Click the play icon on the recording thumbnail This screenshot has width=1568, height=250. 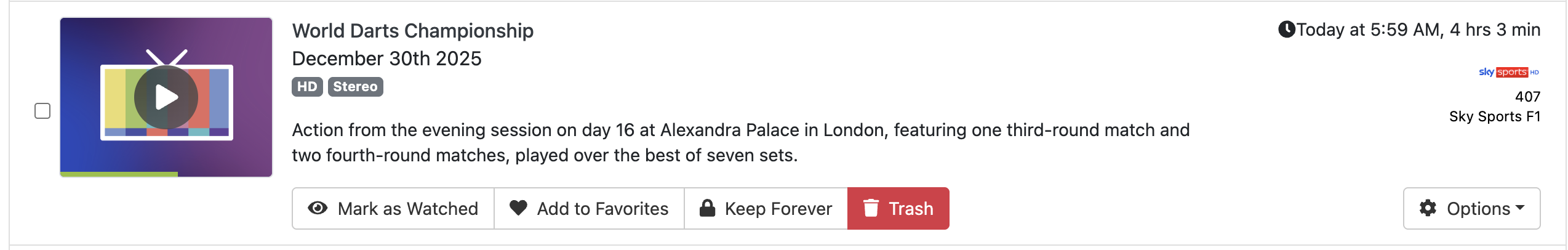[x=166, y=97]
